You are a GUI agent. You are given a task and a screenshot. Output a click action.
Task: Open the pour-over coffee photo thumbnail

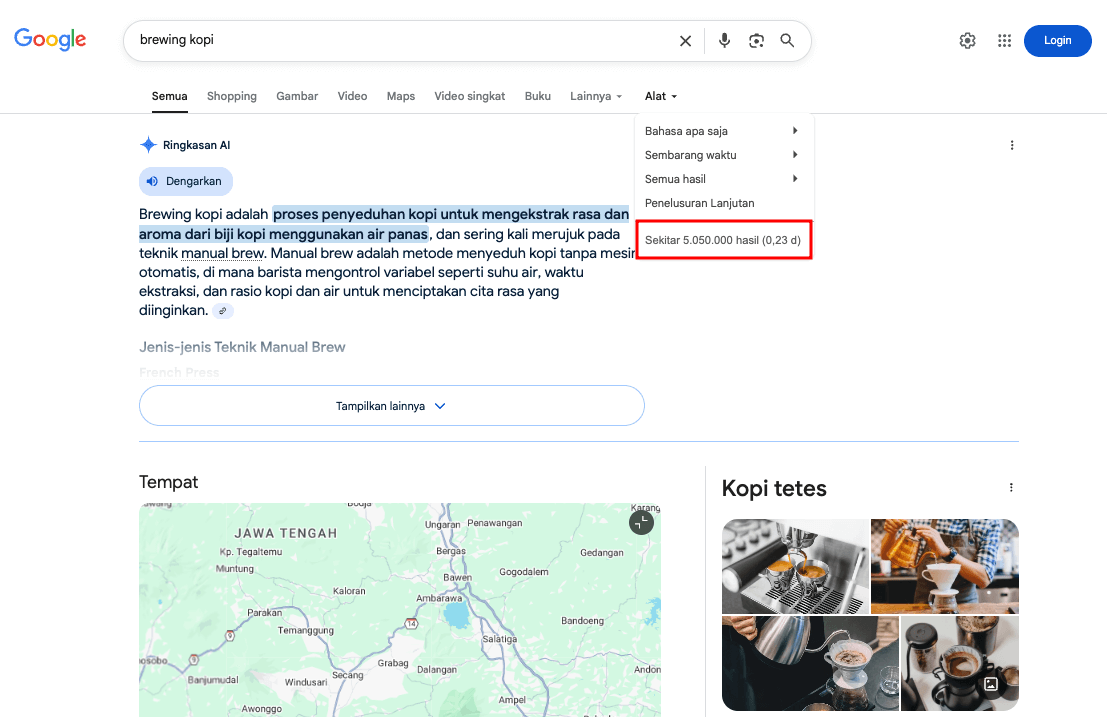click(x=944, y=566)
